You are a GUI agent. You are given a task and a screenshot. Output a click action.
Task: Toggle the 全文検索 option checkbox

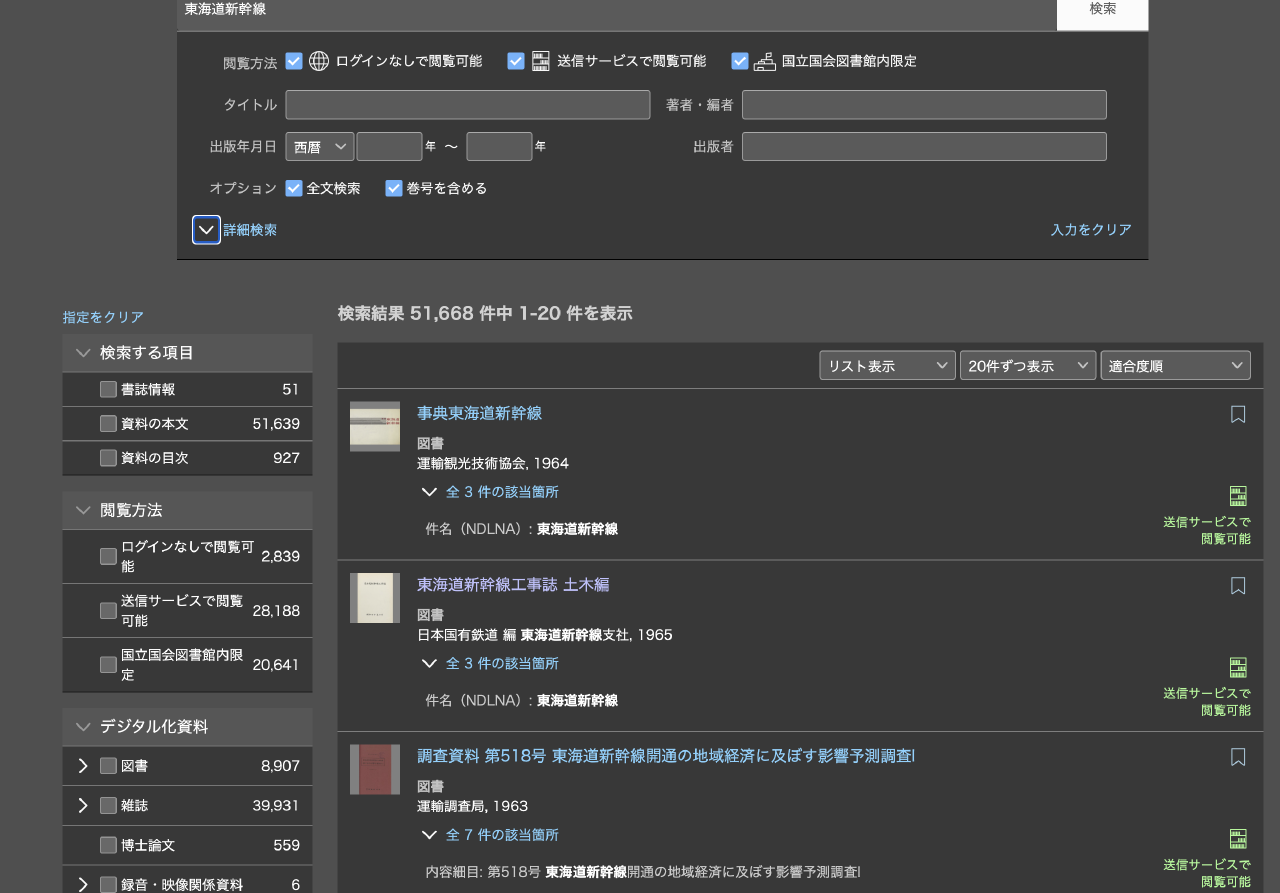[x=294, y=188]
